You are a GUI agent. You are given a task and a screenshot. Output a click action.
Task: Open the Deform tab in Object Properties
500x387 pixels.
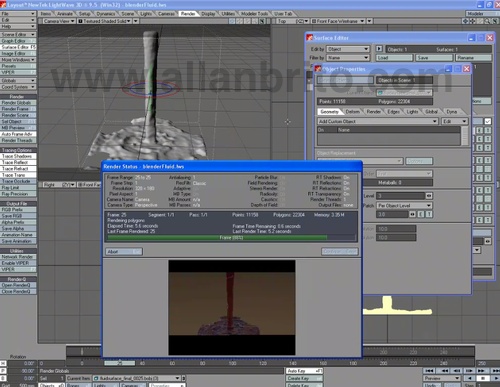click(352, 112)
